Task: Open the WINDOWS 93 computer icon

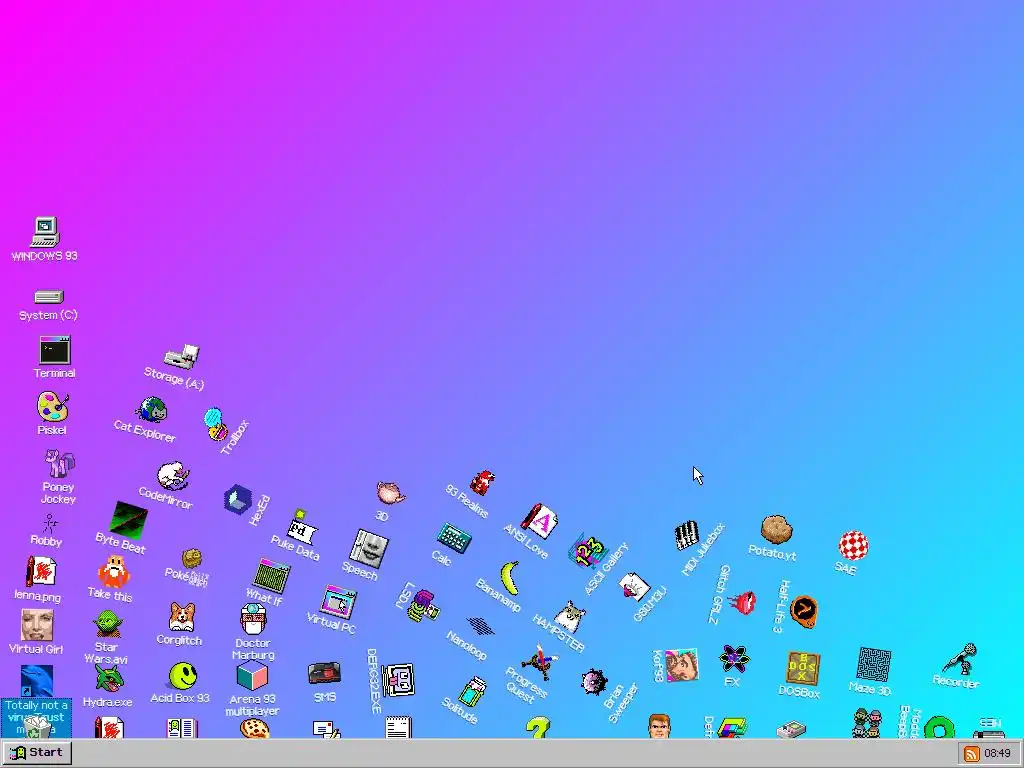Action: pos(44,232)
